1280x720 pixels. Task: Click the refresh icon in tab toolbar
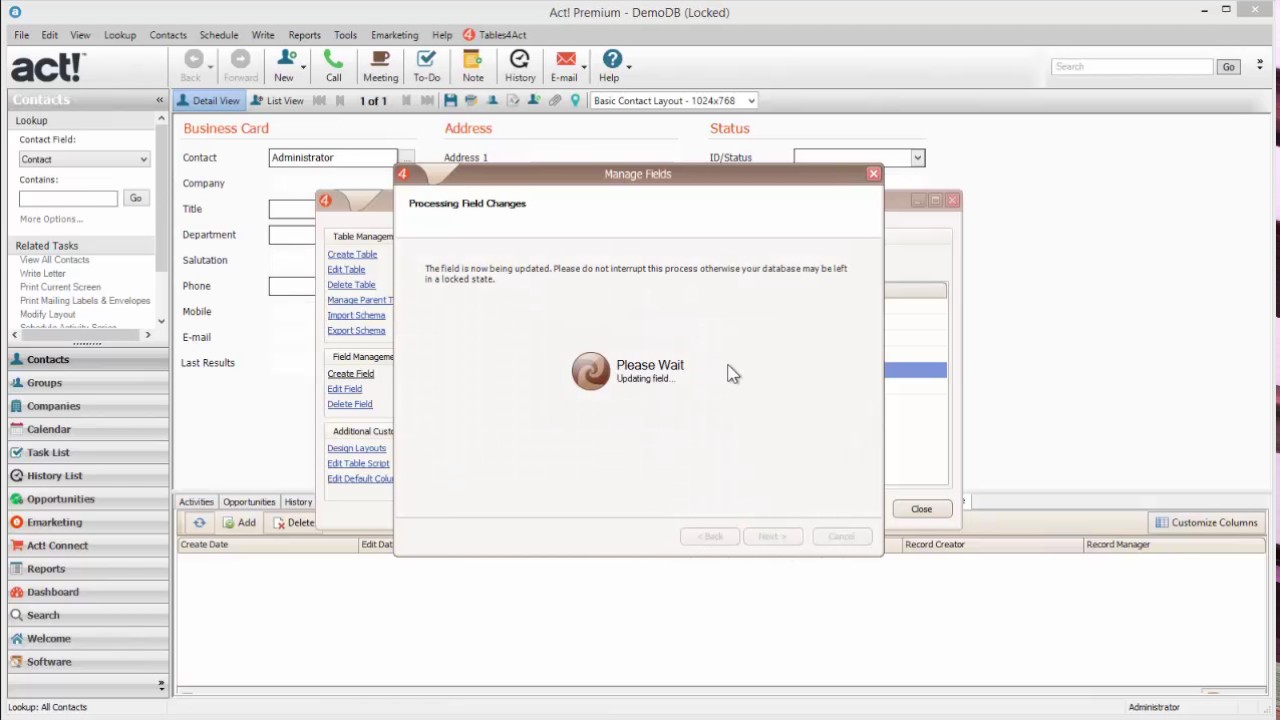199,523
